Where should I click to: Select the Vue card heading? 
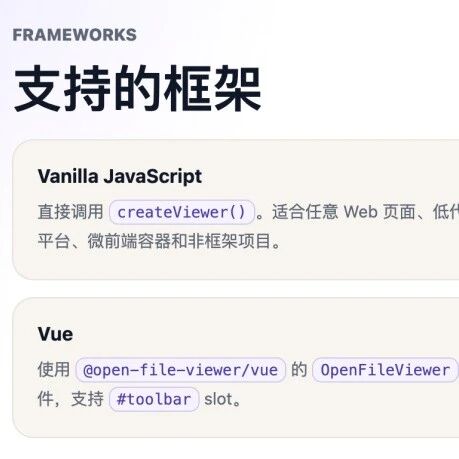point(55,334)
